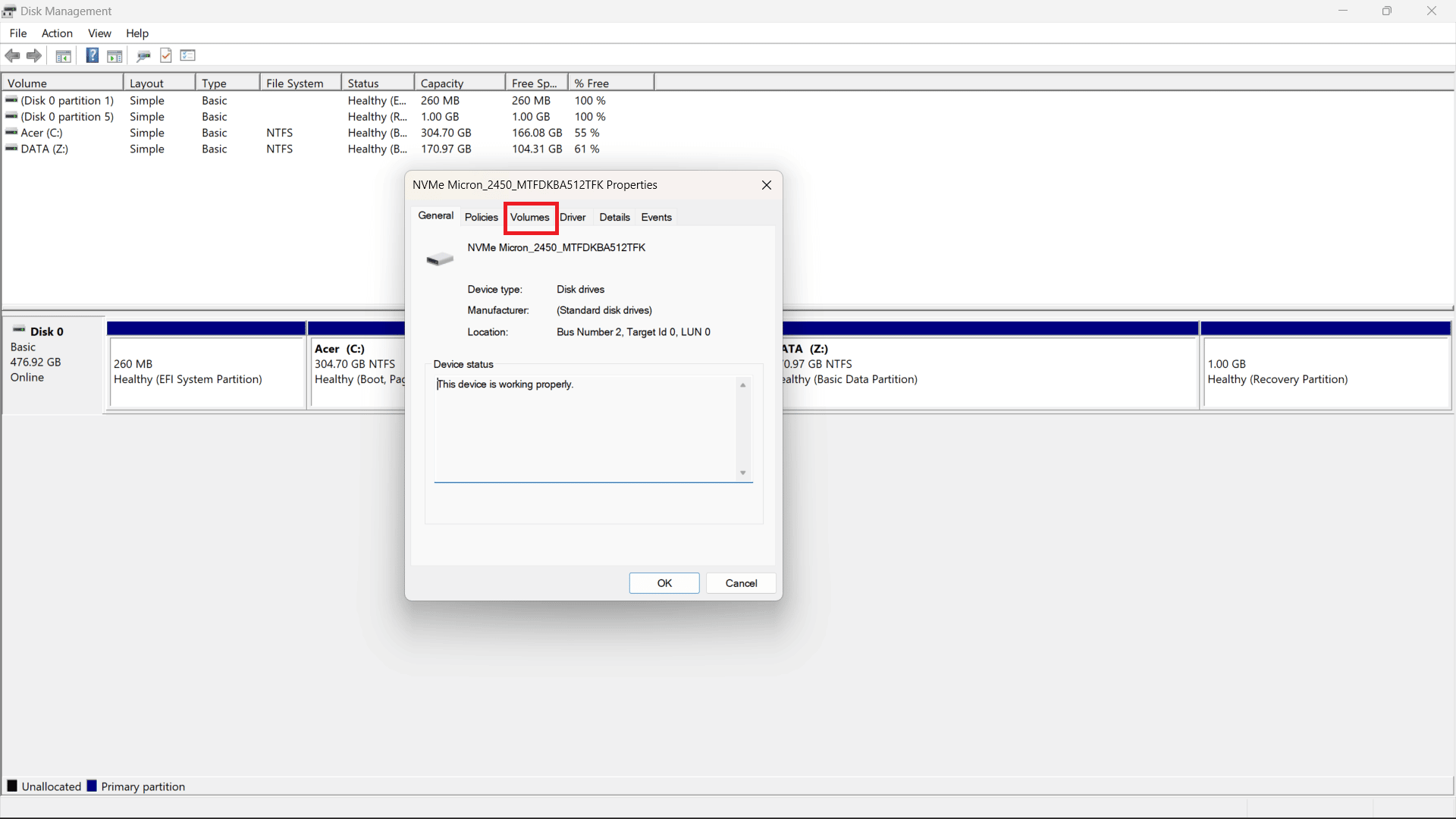Click the Forward arrow toolbar icon
The image size is (1456, 819).
click(x=34, y=55)
